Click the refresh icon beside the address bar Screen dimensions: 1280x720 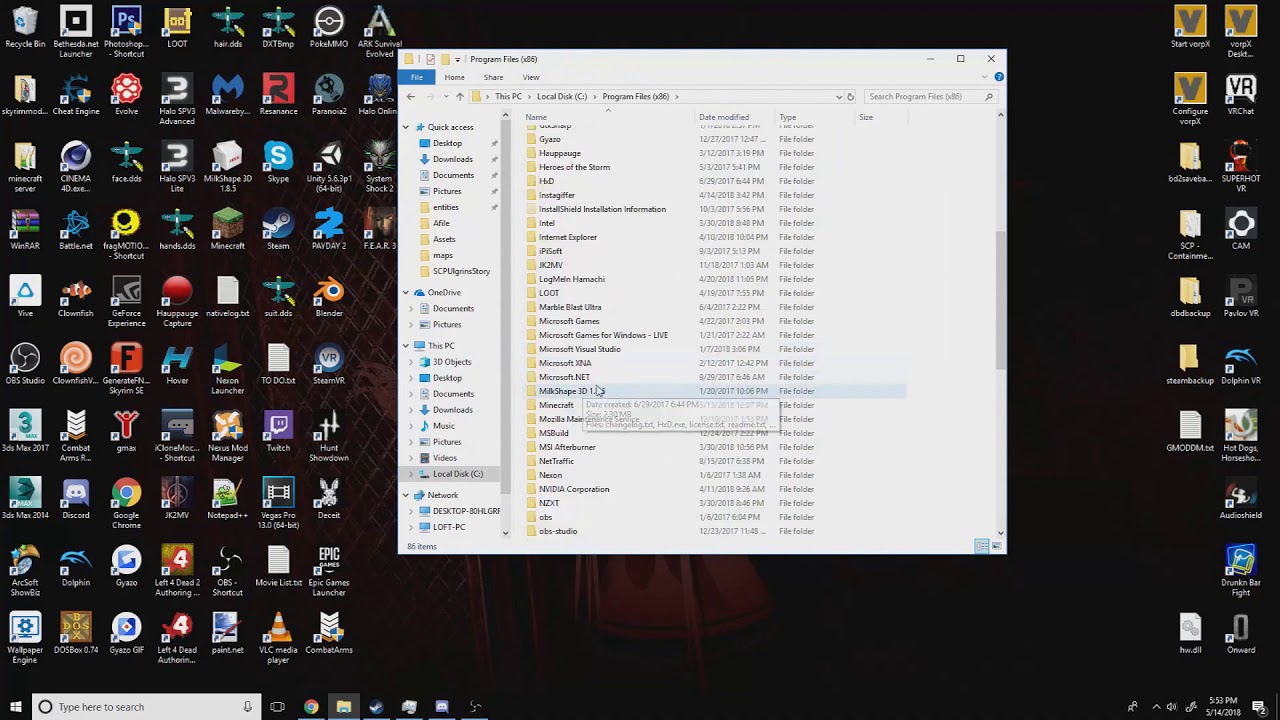tap(850, 96)
